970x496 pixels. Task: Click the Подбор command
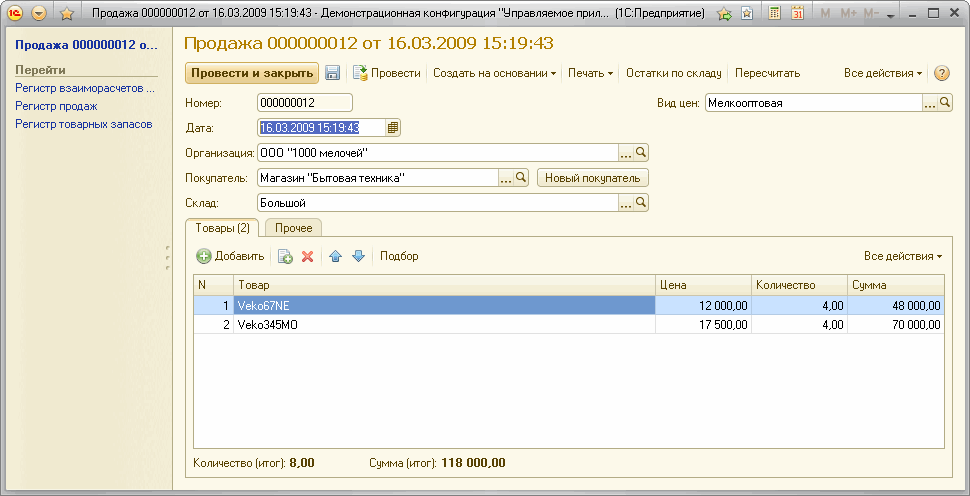[x=399, y=256]
